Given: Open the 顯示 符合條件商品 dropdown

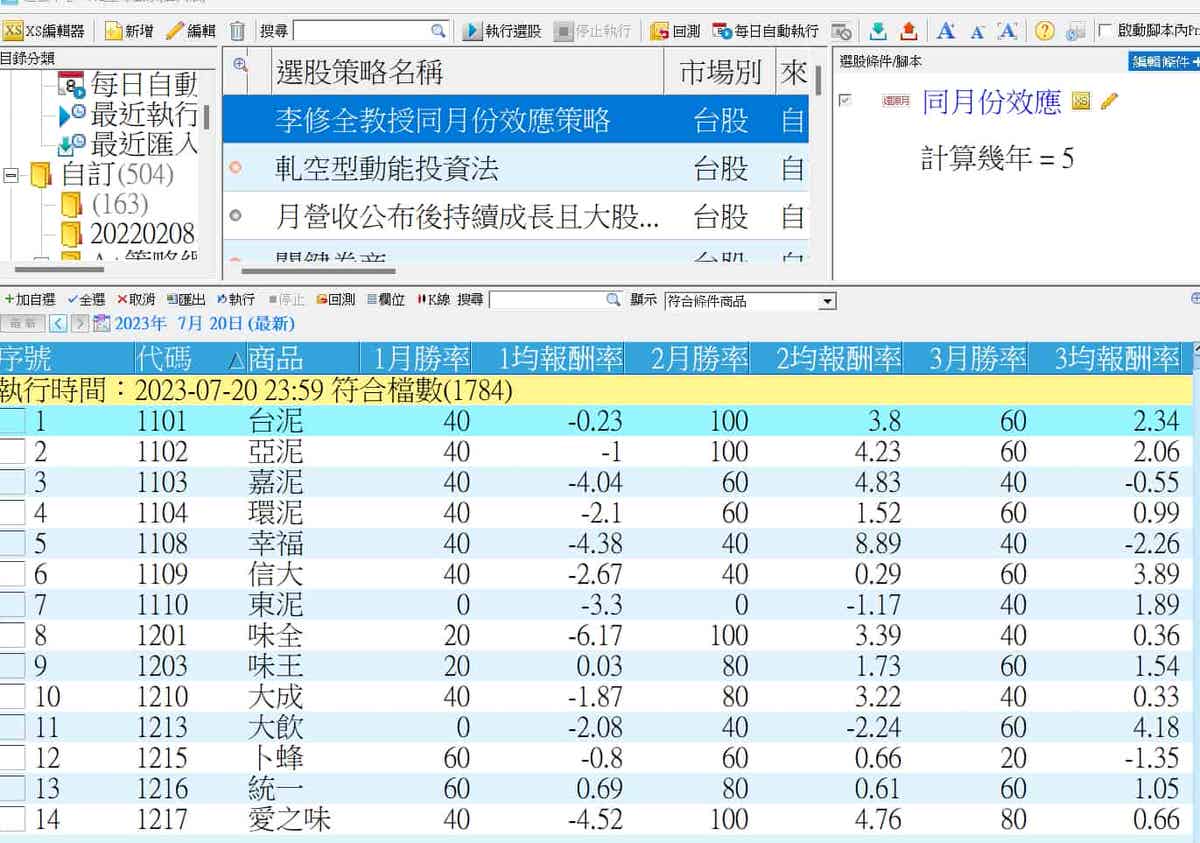Looking at the screenshot, I should point(827,301).
